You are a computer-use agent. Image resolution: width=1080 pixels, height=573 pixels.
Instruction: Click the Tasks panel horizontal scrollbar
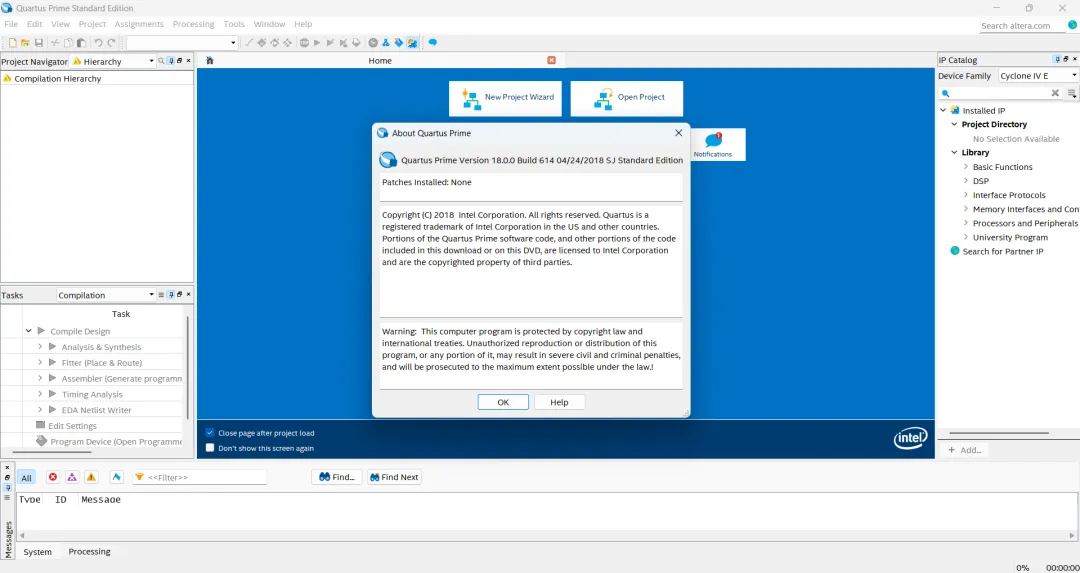[x=52, y=452]
